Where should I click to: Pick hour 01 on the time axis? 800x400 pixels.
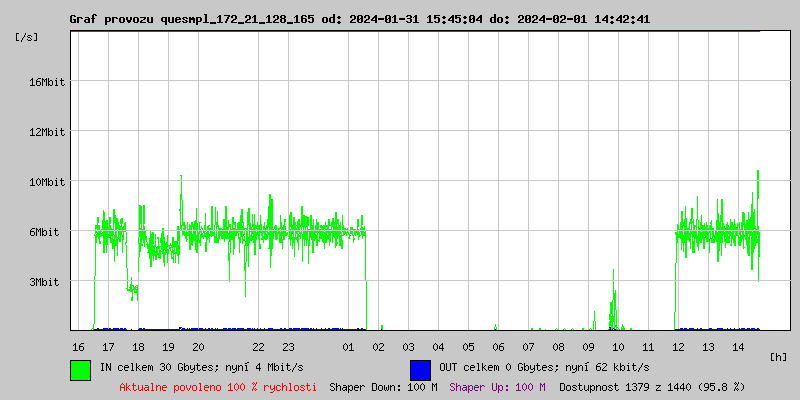pos(348,347)
